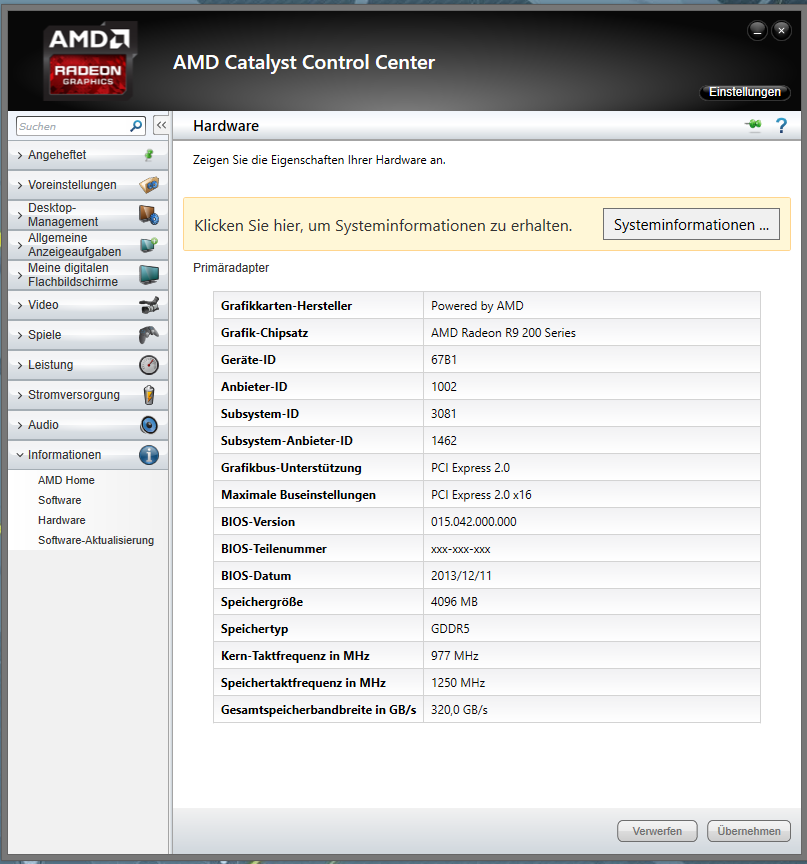Select the value AMD Radeon R9 200 Series
This screenshot has height=864, width=807.
(503, 333)
